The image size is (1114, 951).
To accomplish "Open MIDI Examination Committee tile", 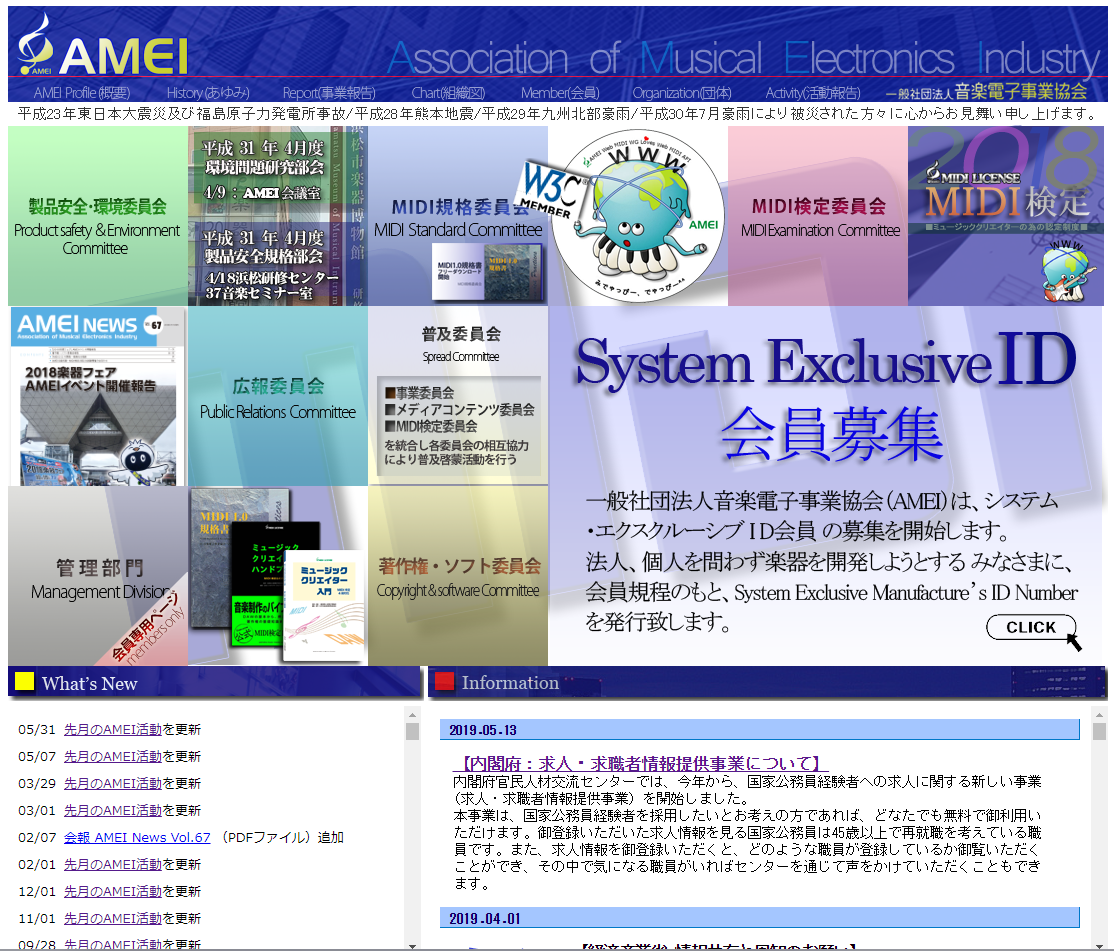I will tap(818, 216).
